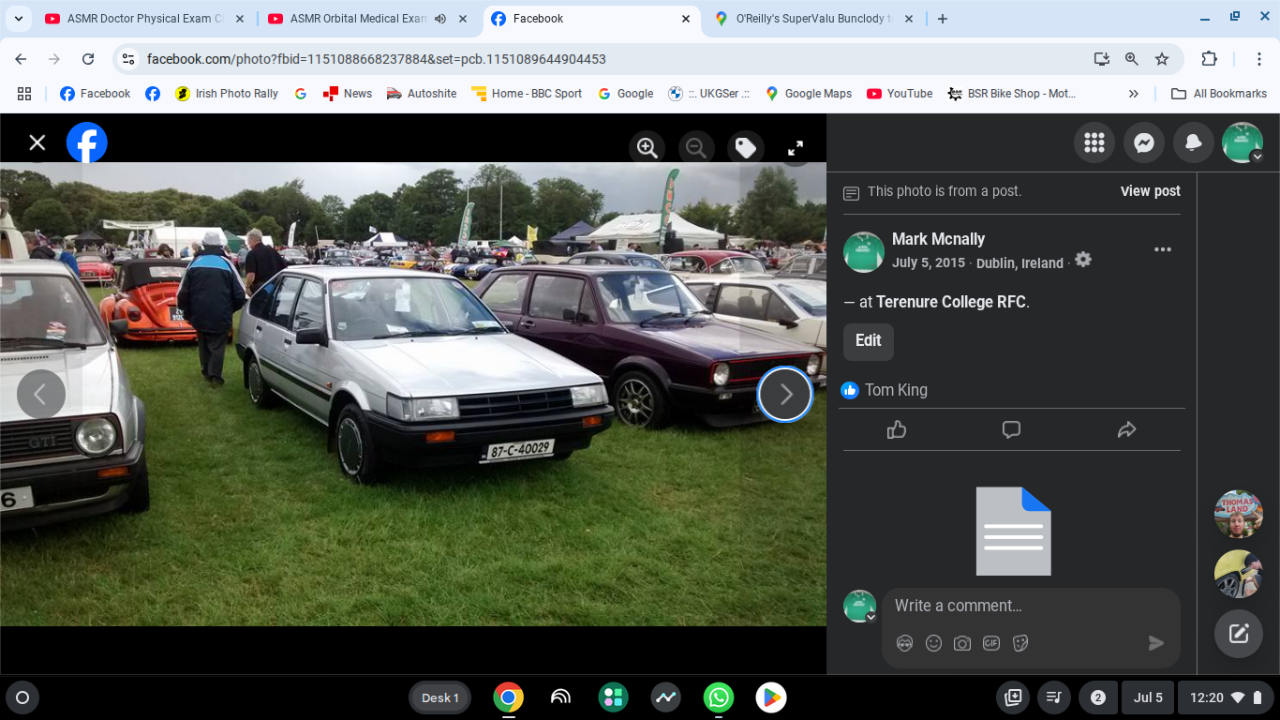This screenshot has width=1280, height=720.
Task: Open WhatsApp from the shelf
Action: pyautogui.click(x=718, y=698)
